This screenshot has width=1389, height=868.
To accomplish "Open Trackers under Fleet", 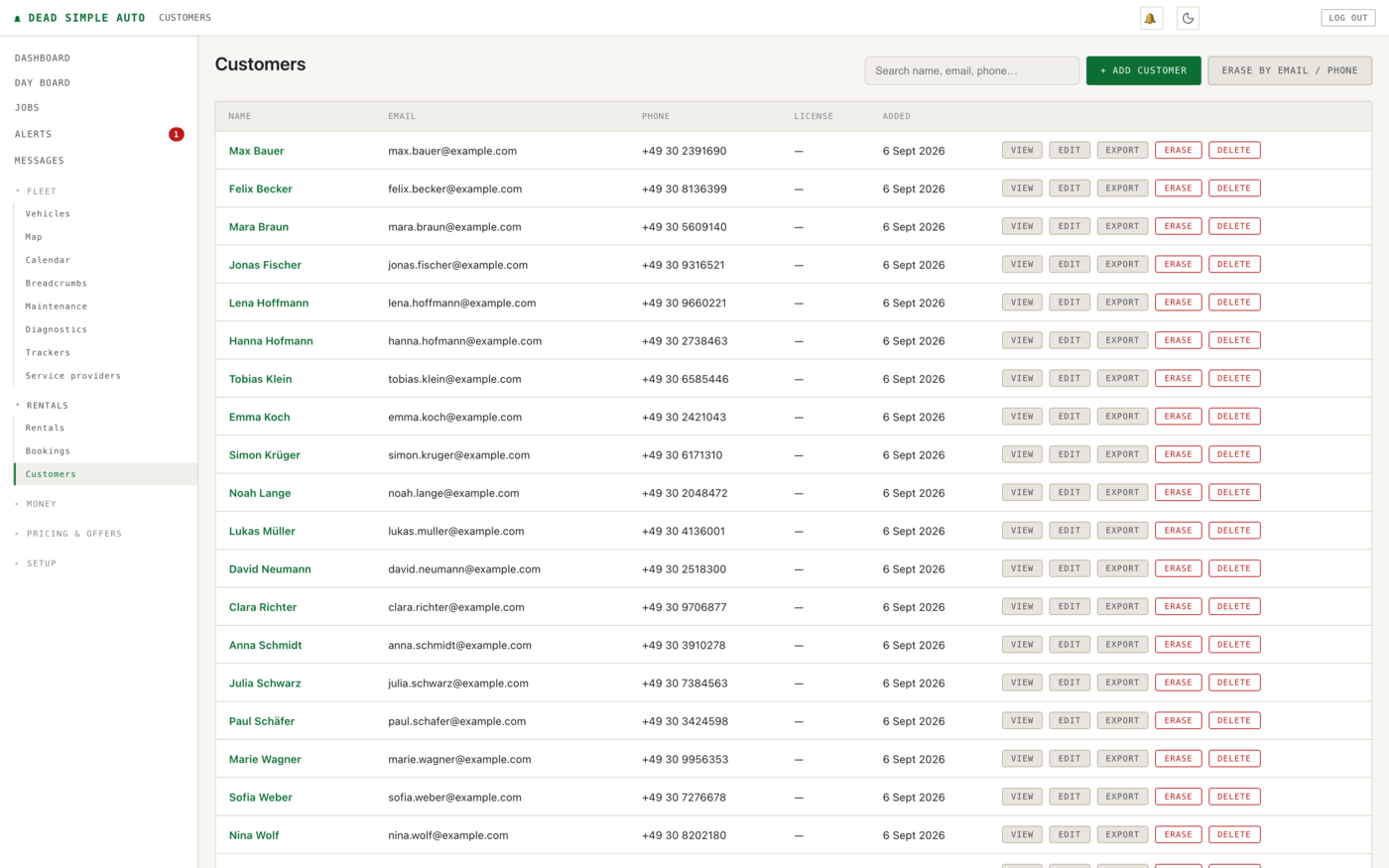I will [48, 353].
